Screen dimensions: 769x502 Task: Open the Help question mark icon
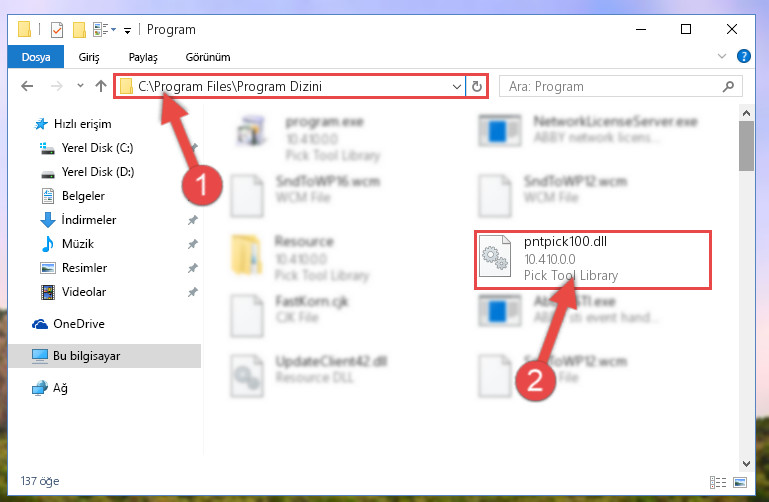tap(743, 56)
